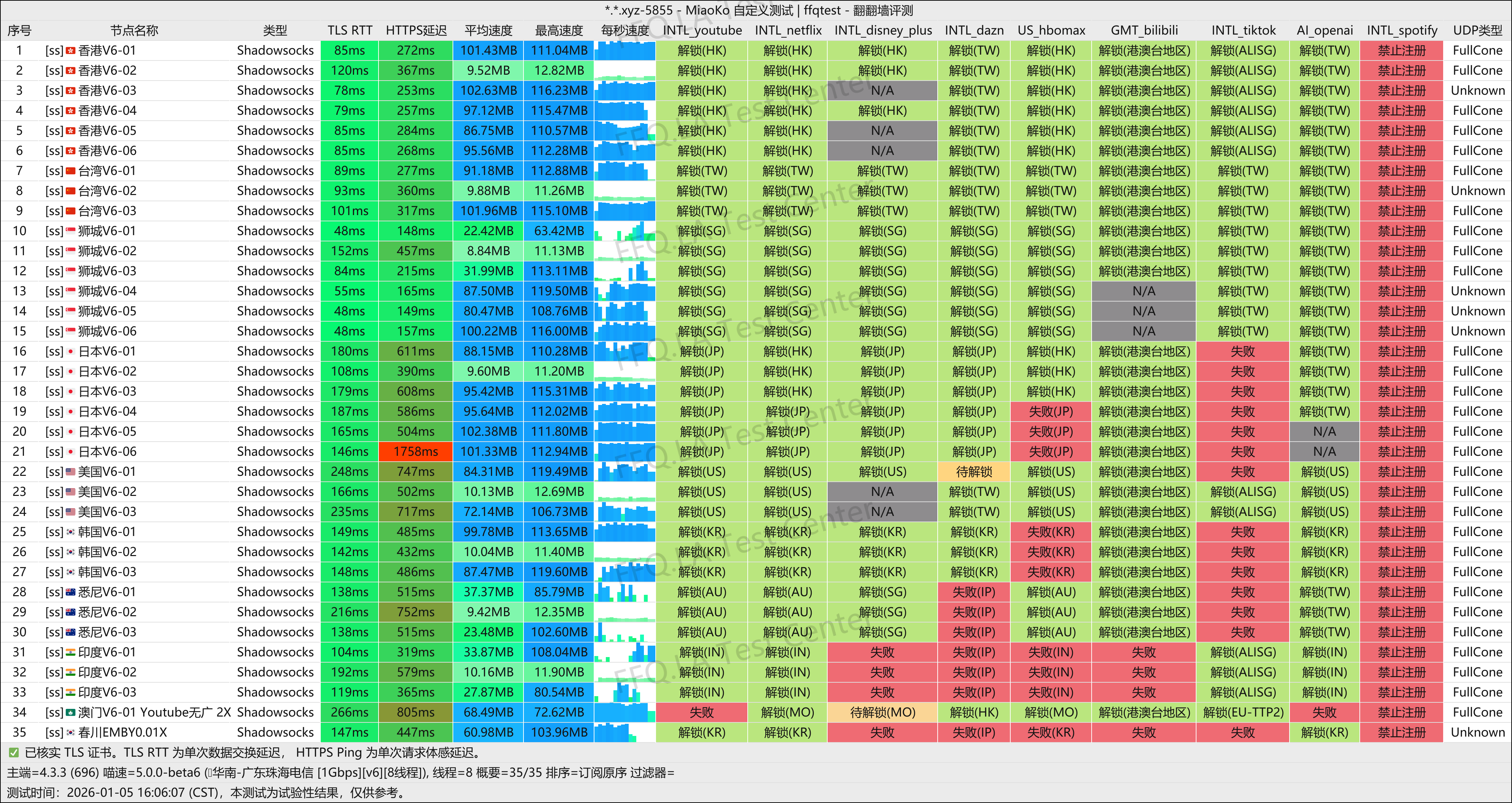Click the 待解锁(MO) disney_plus cell
This screenshot has height=803, width=1512.
pos(882,713)
